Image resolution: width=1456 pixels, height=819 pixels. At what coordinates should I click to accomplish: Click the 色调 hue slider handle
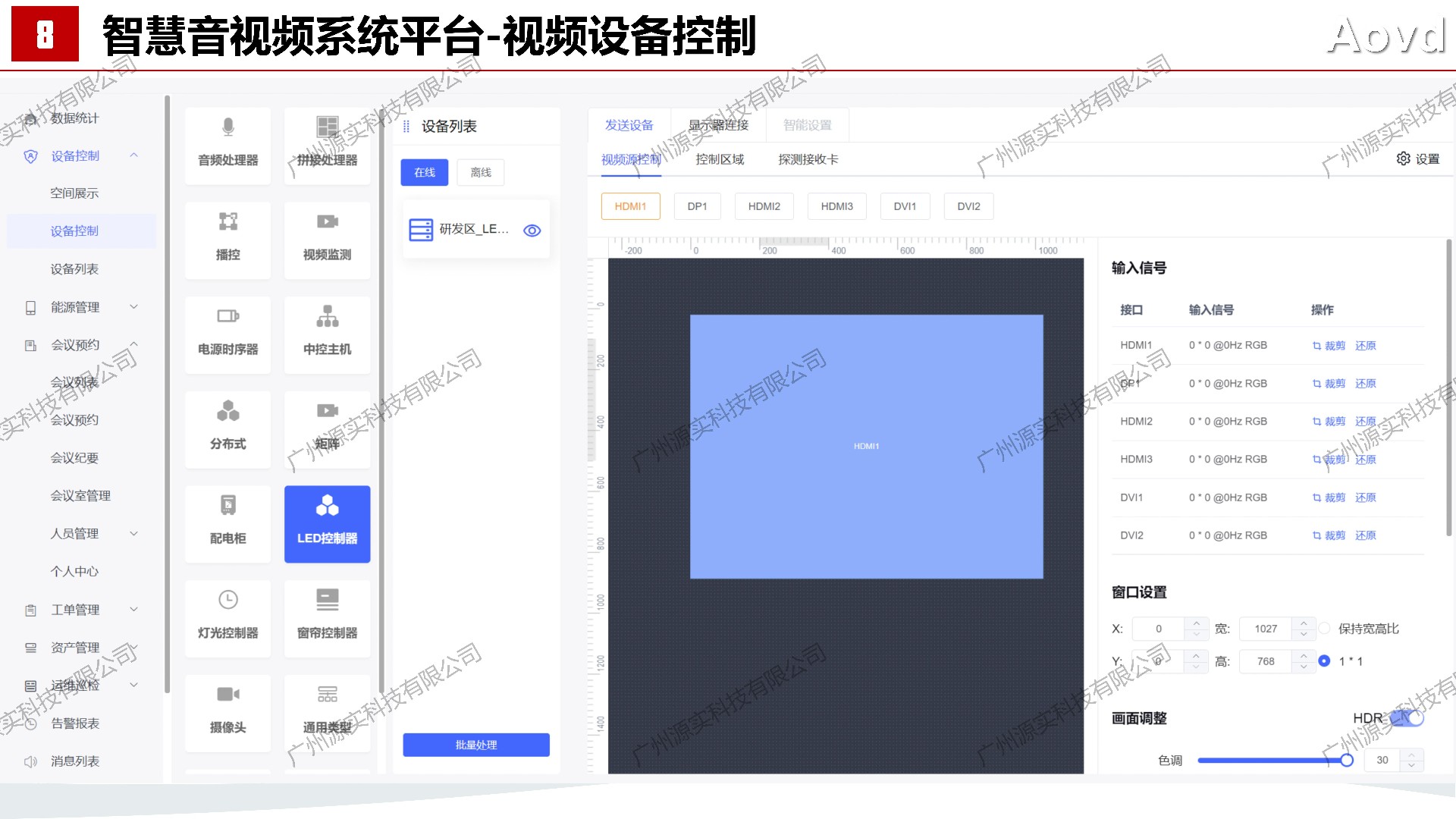pos(1347,760)
